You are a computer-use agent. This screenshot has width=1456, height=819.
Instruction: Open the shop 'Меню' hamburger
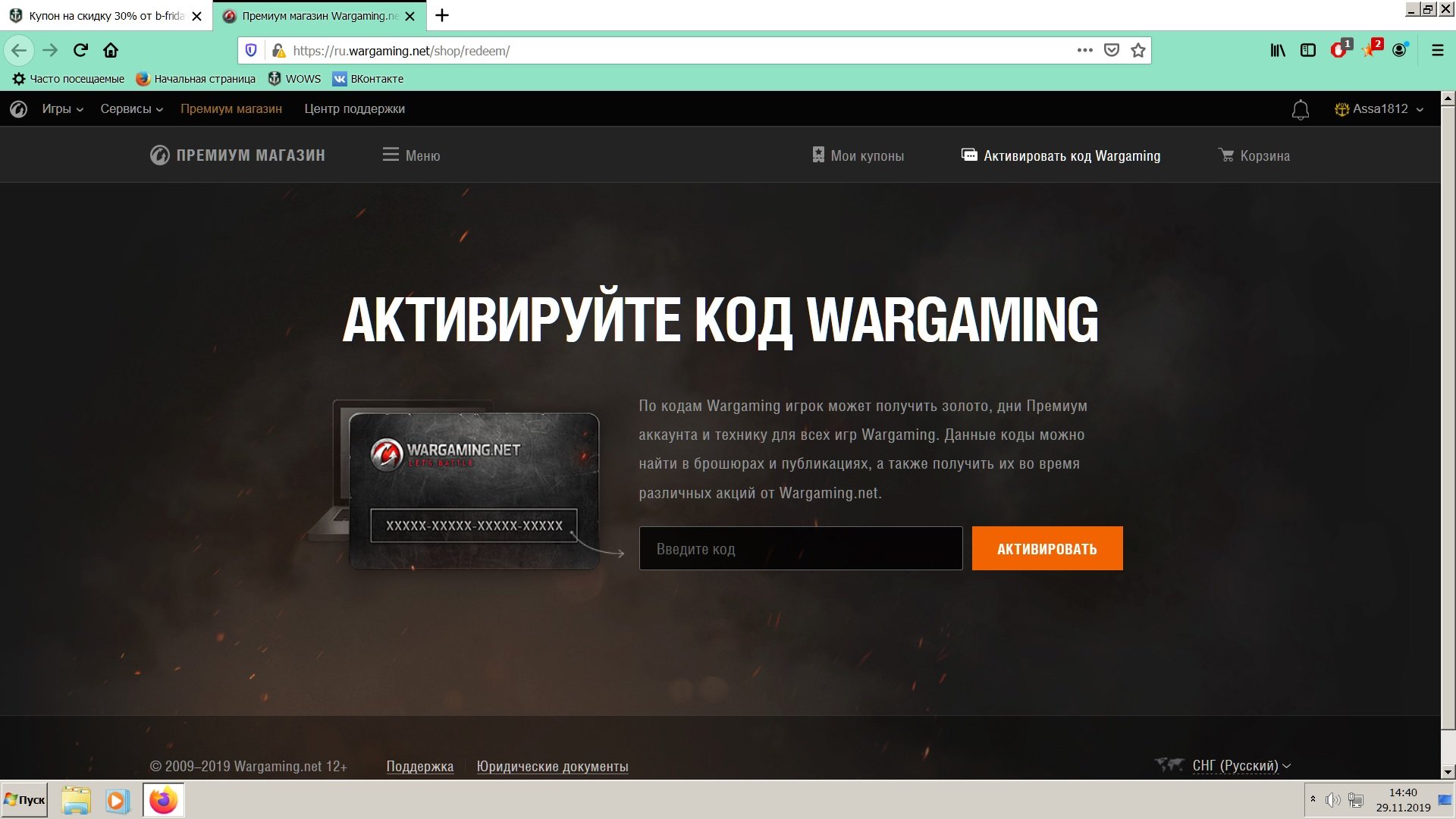click(x=411, y=155)
